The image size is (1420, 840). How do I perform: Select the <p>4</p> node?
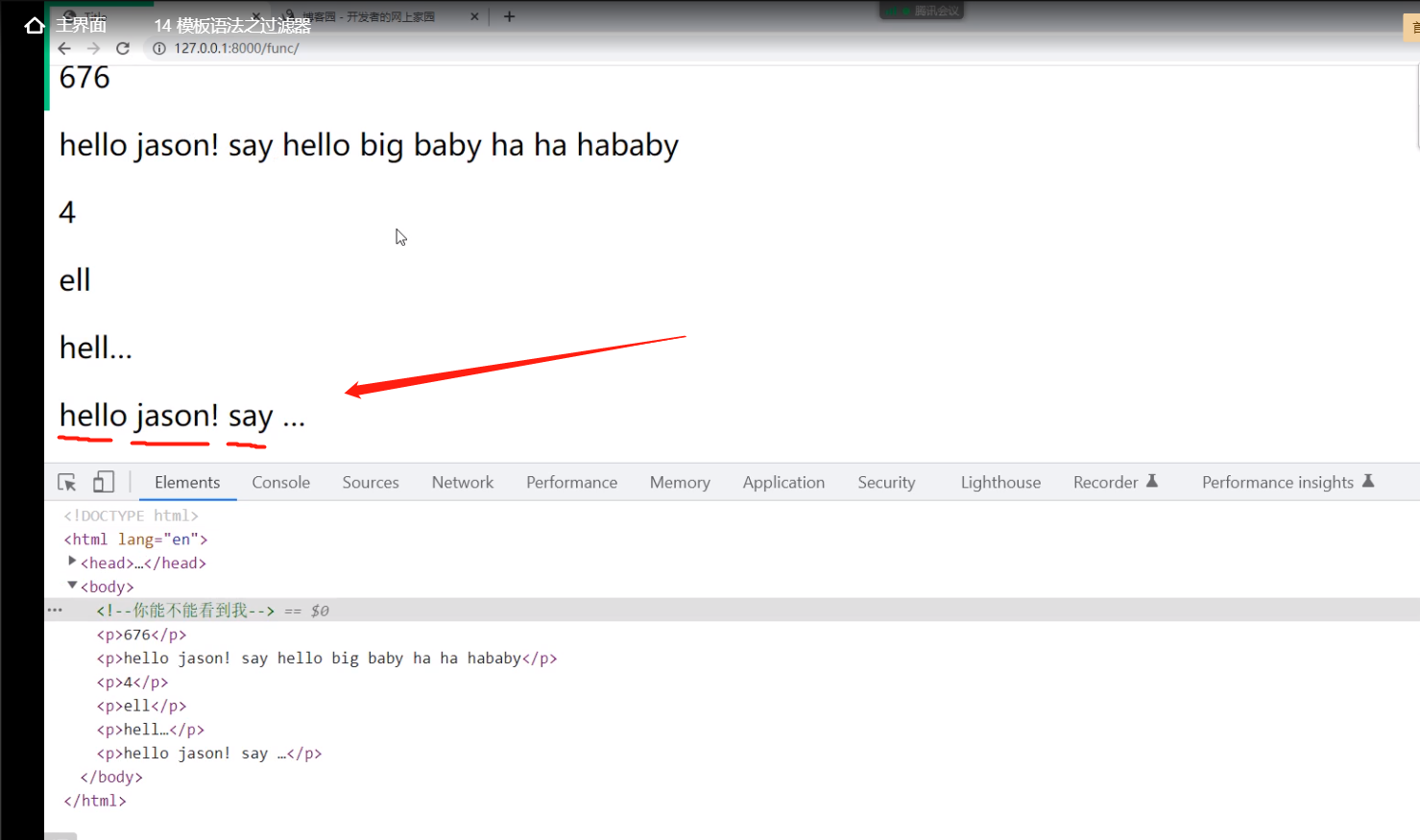[132, 683]
